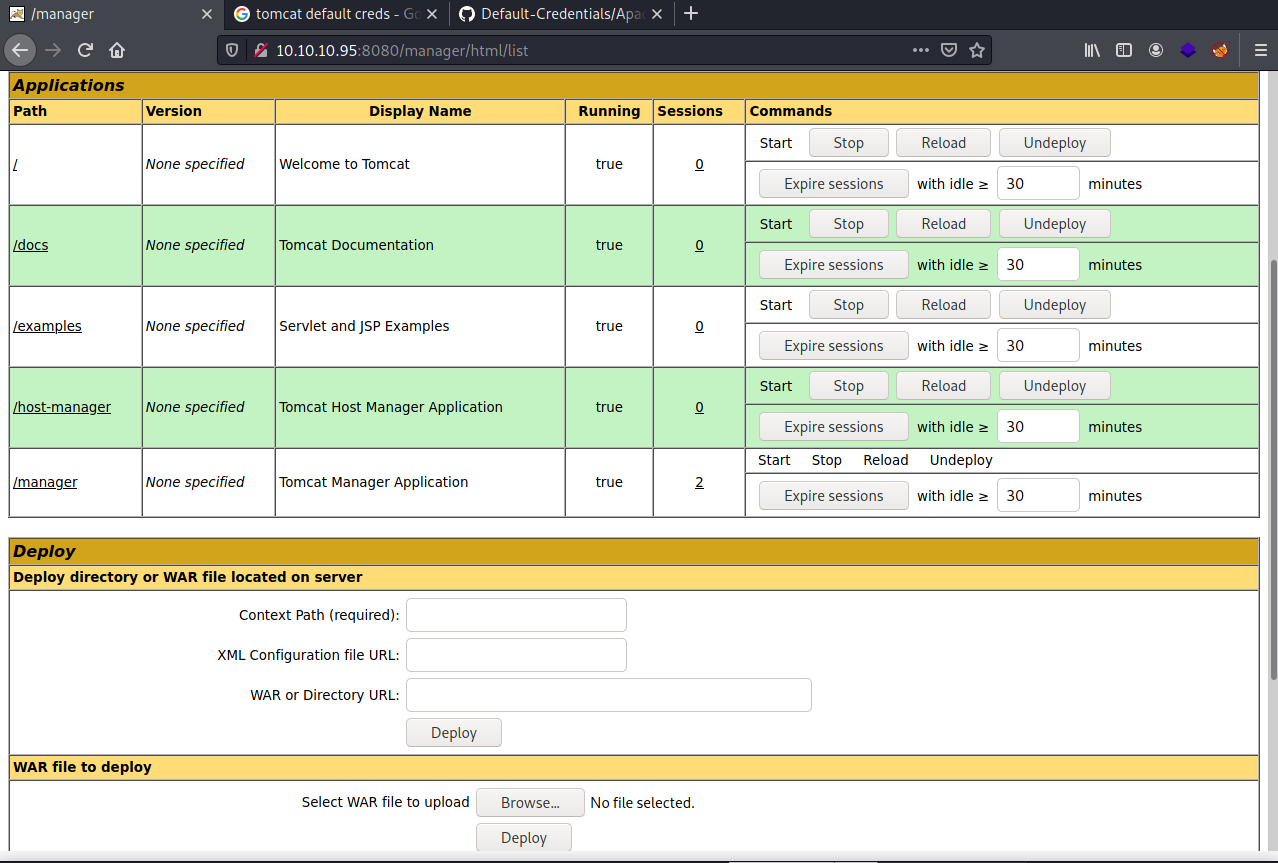The image size is (1278, 863).
Task: Edit idle minutes field for root /
Action: point(1038,184)
